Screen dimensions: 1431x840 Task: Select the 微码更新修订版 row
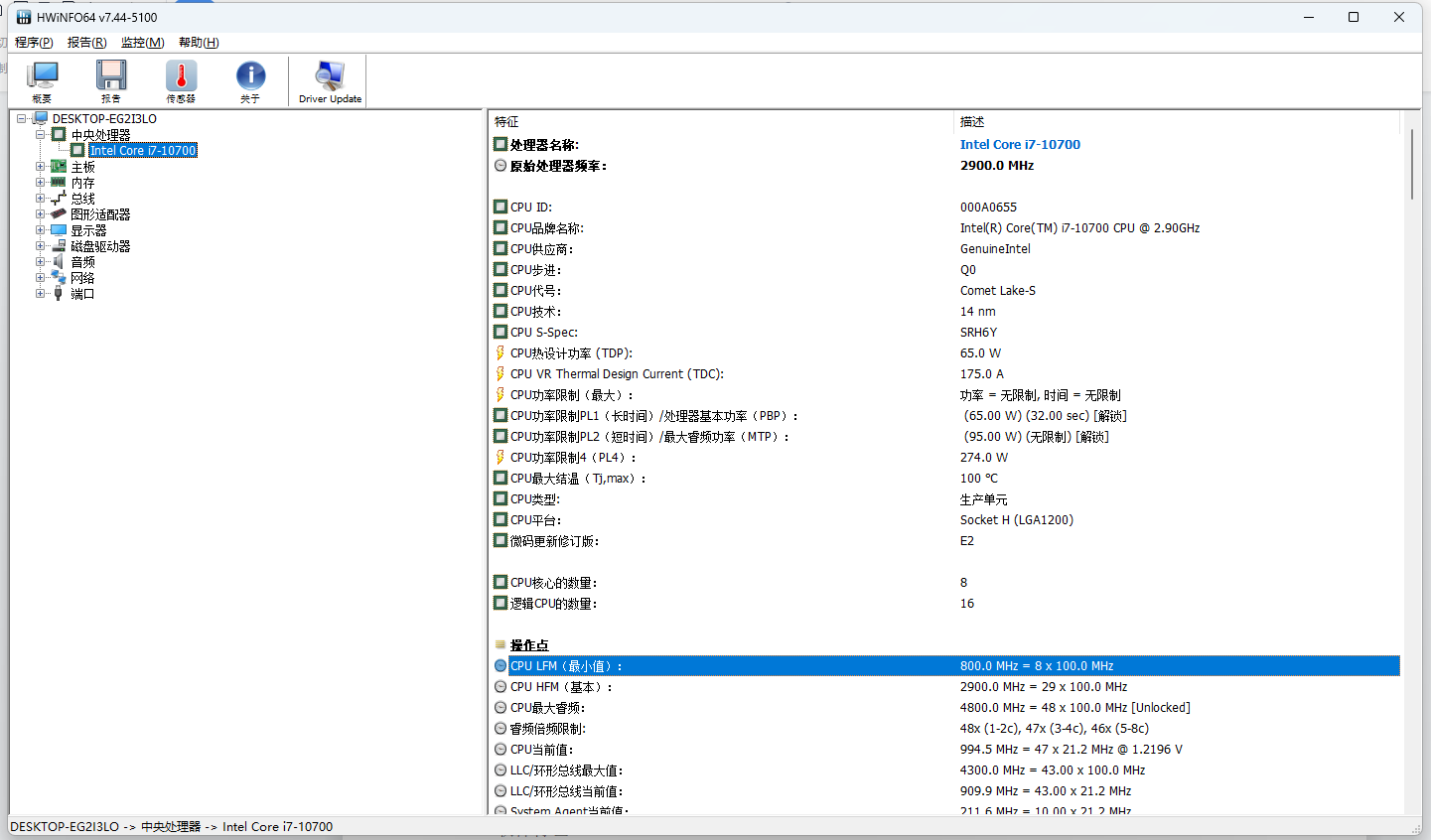pyautogui.click(x=946, y=541)
